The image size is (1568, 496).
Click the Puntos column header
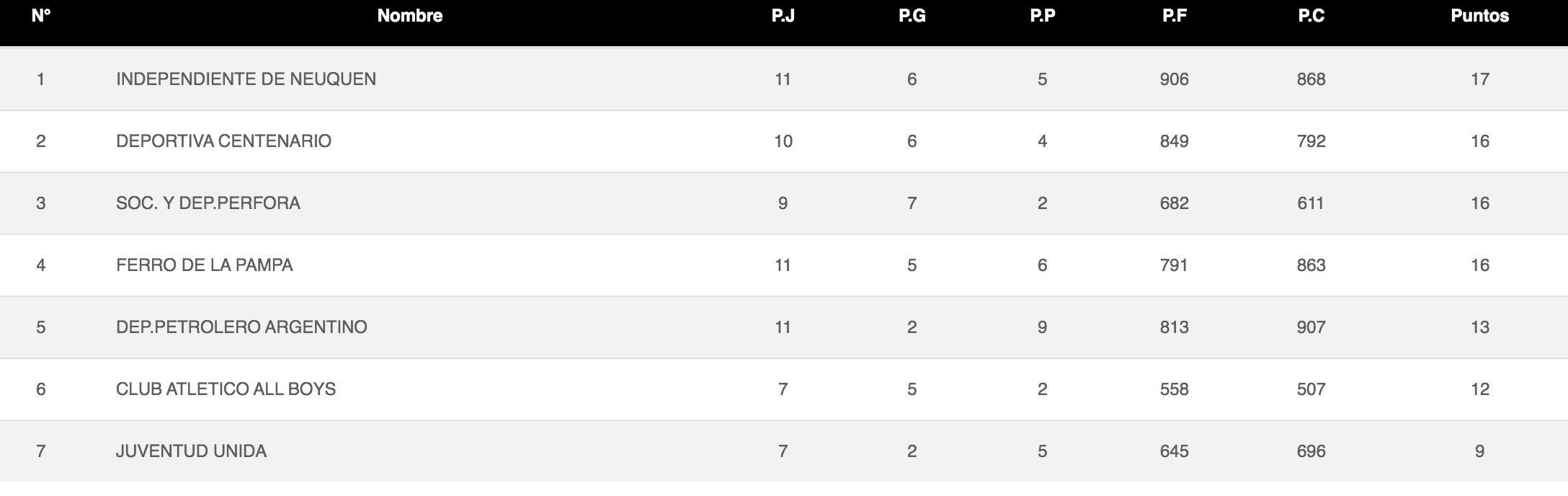point(1479,16)
